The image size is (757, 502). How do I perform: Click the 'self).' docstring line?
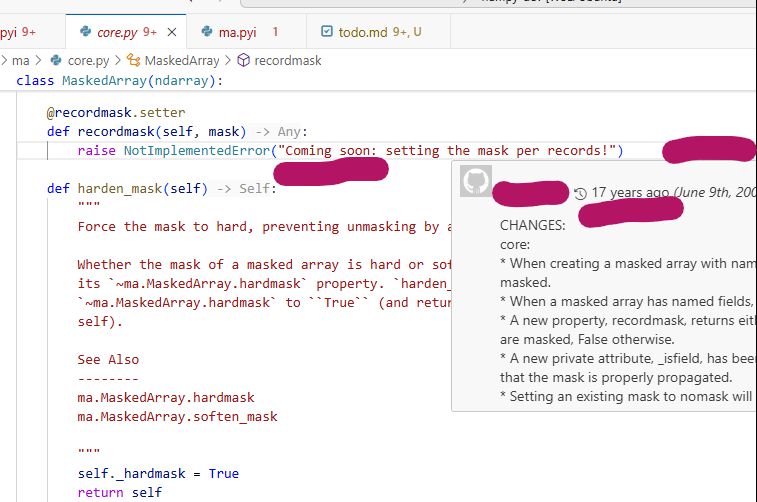[100, 321]
